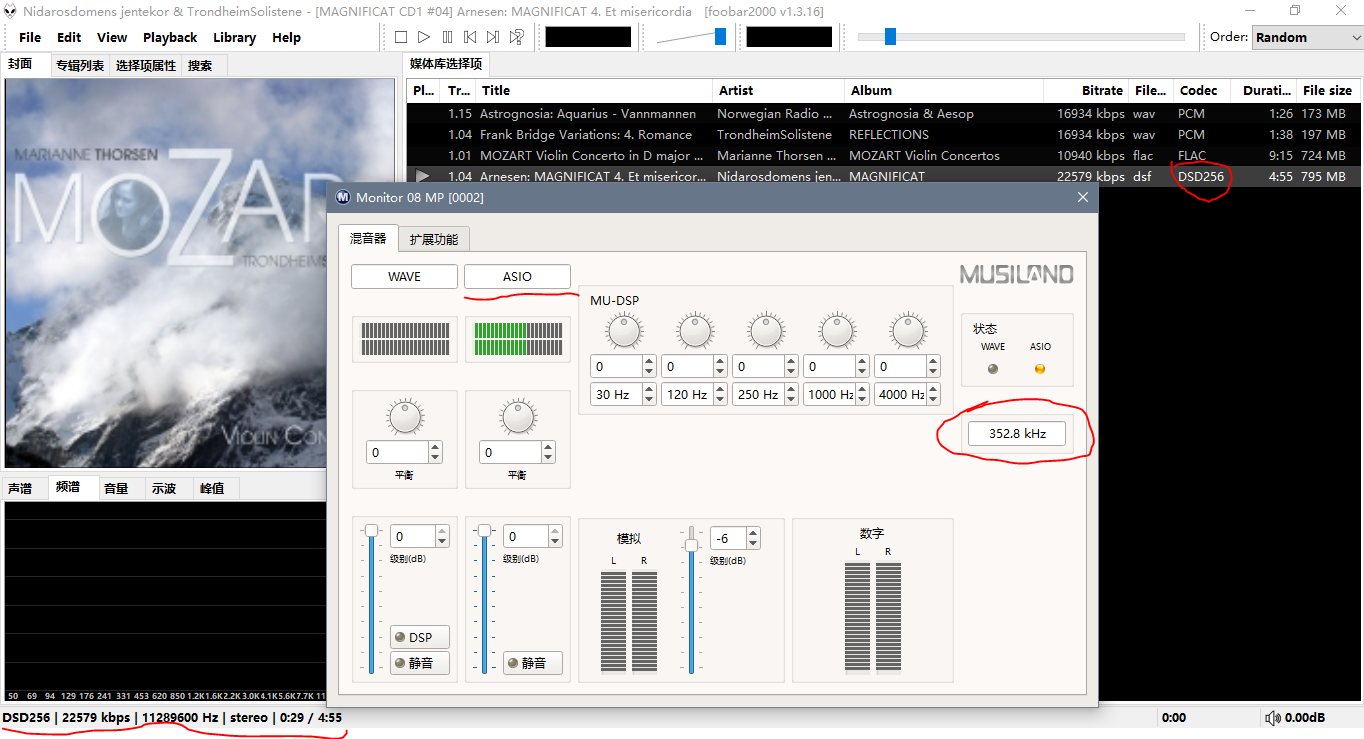Open the Playback menu
1364x739 pixels.
click(170, 37)
